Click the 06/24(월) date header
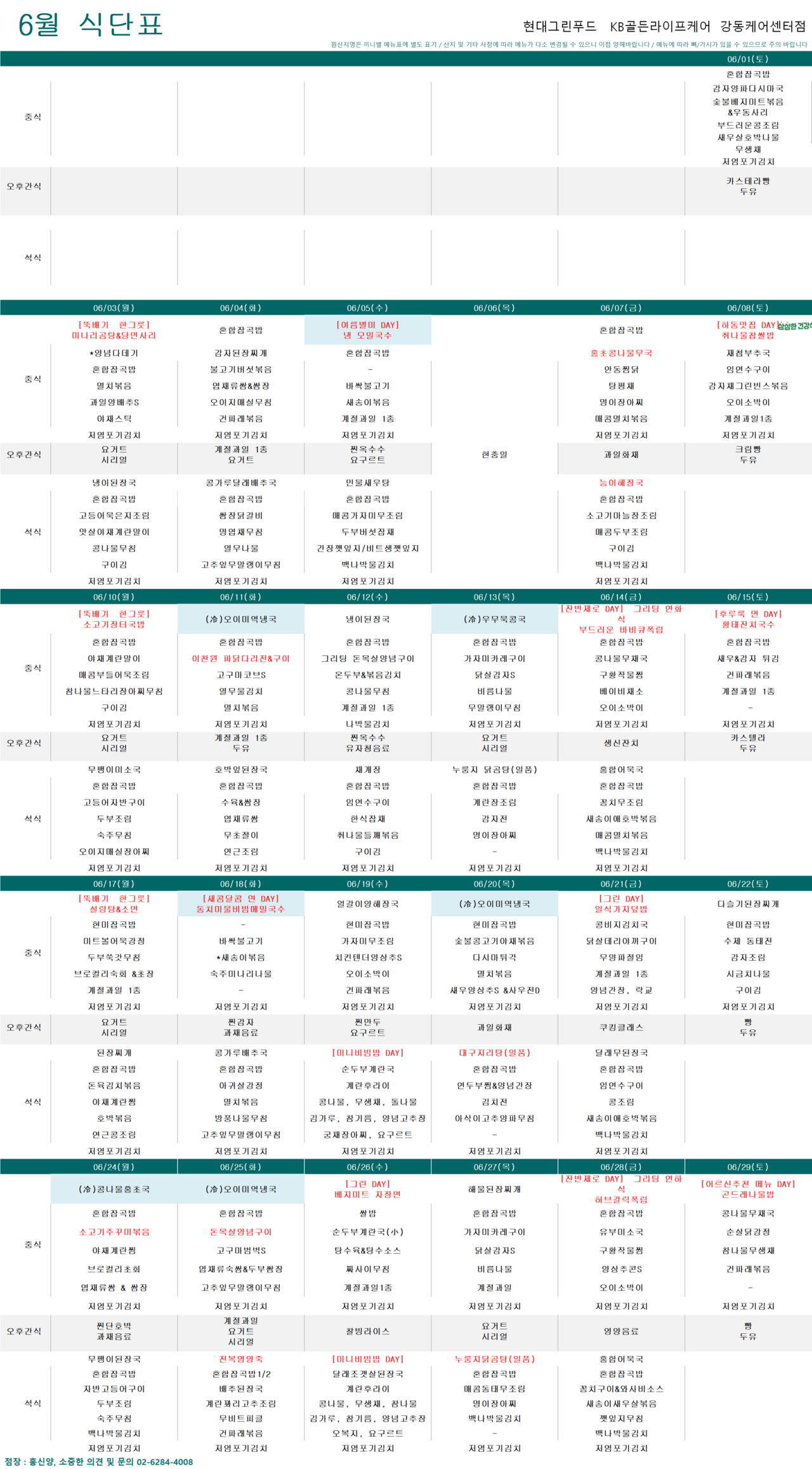Viewport: 812px width, 1469px height. 114,1167
